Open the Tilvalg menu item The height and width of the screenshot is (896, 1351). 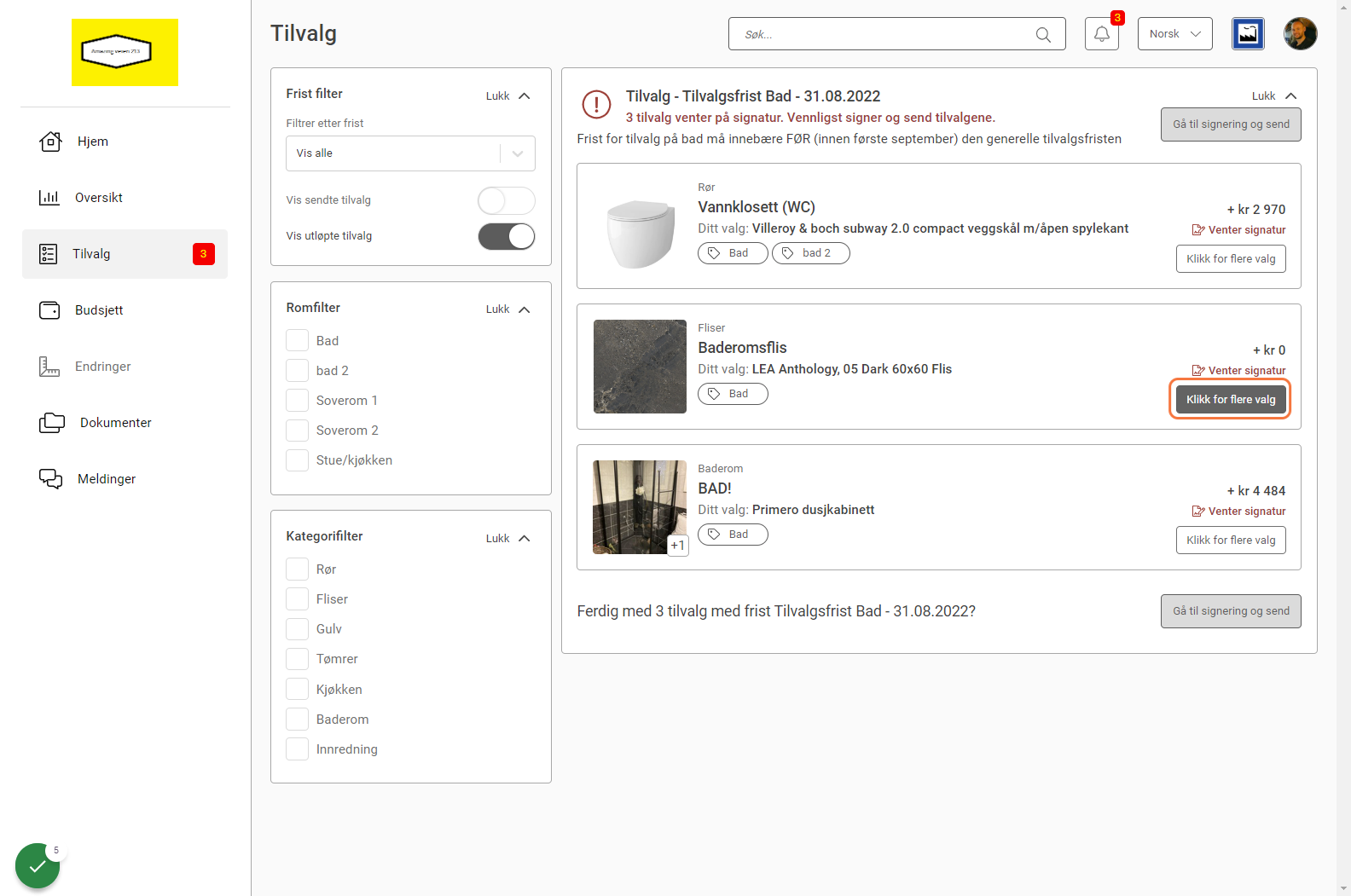click(x=125, y=254)
